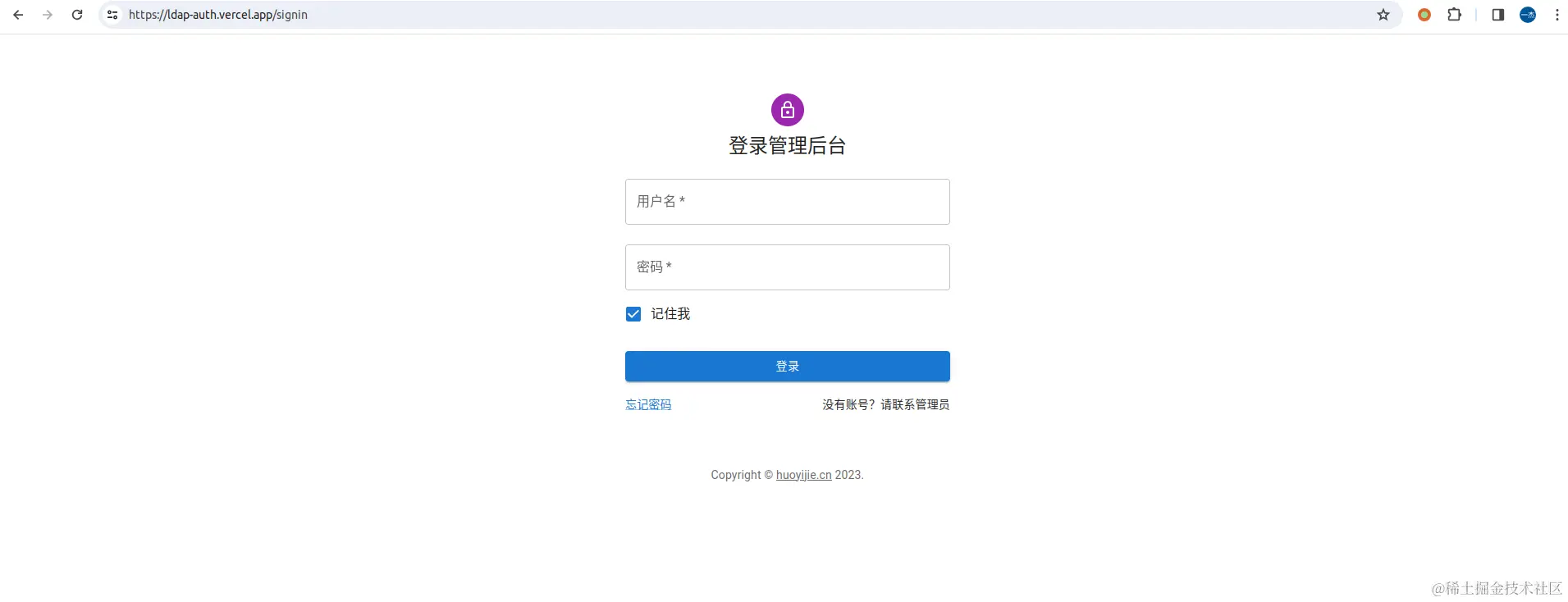1568x602 pixels.
Task: Click the blue 登录 button
Action: (x=788, y=367)
